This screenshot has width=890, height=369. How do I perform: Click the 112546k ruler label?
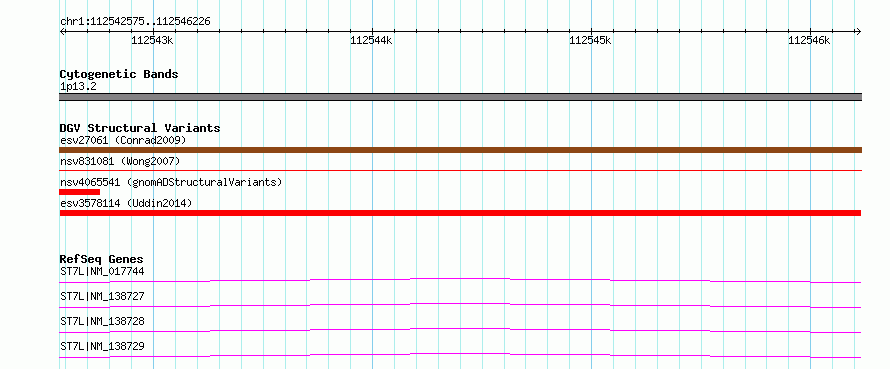pyautogui.click(x=809, y=40)
